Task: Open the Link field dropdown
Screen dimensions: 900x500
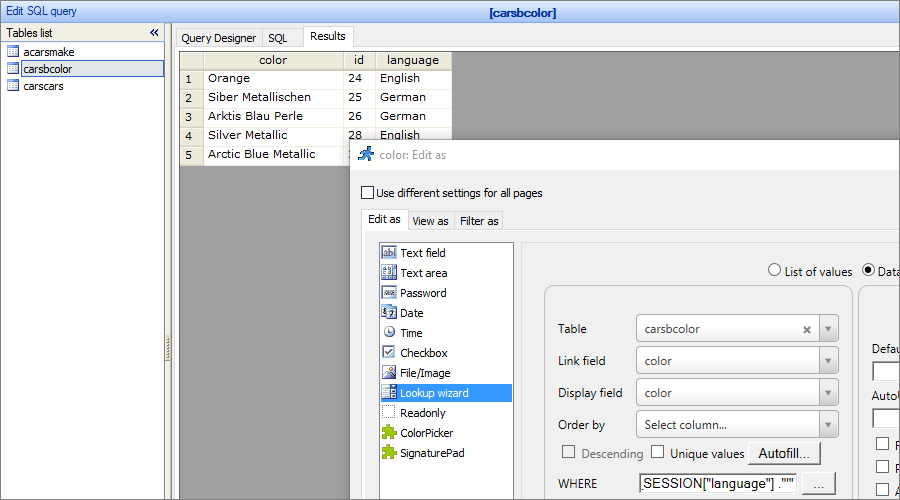Action: [828, 361]
